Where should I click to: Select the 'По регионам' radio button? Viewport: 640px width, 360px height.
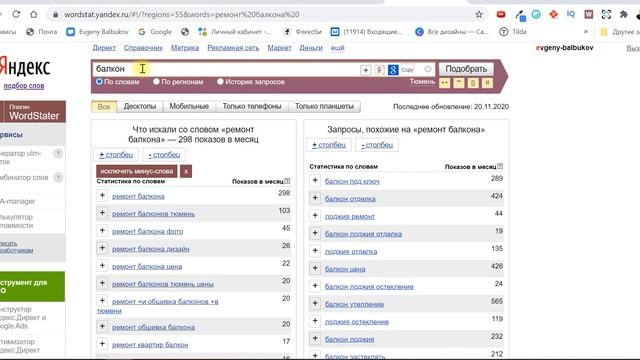(156, 82)
